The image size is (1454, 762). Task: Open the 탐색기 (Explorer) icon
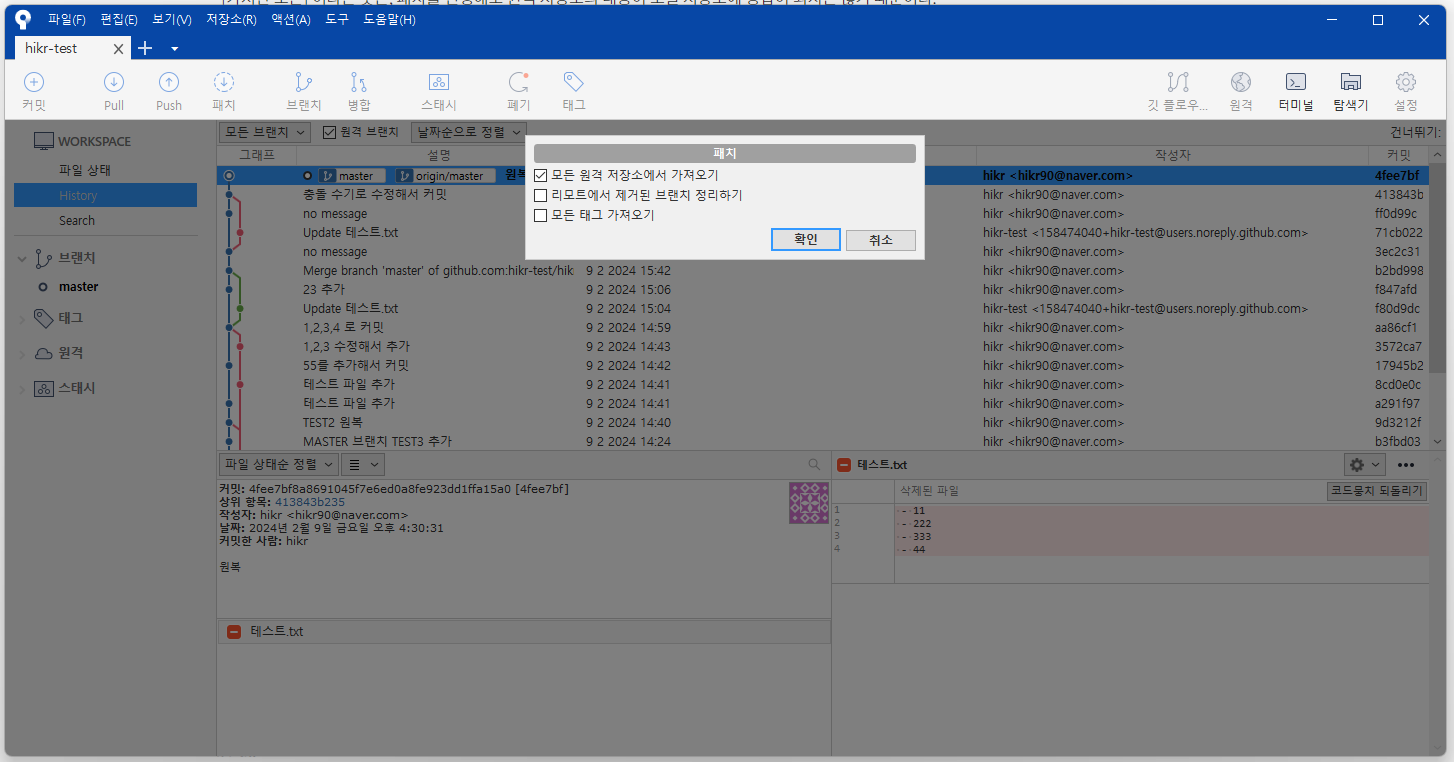coord(1351,91)
